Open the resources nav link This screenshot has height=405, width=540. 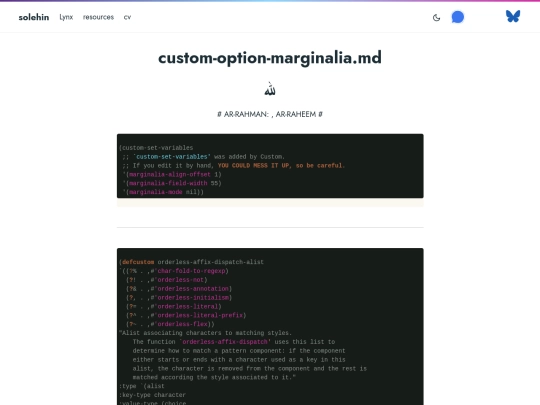pos(98,17)
